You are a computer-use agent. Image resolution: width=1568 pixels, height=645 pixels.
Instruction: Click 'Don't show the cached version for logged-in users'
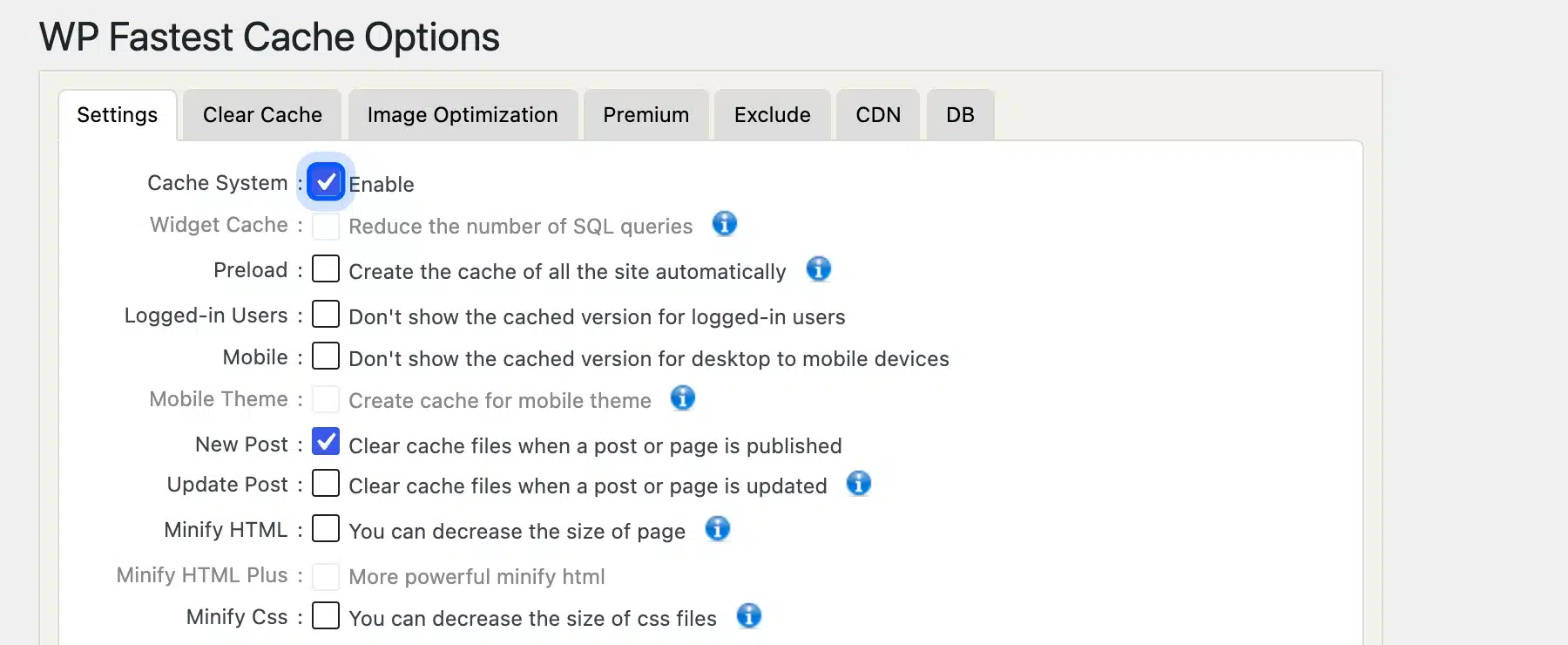pyautogui.click(x=597, y=317)
